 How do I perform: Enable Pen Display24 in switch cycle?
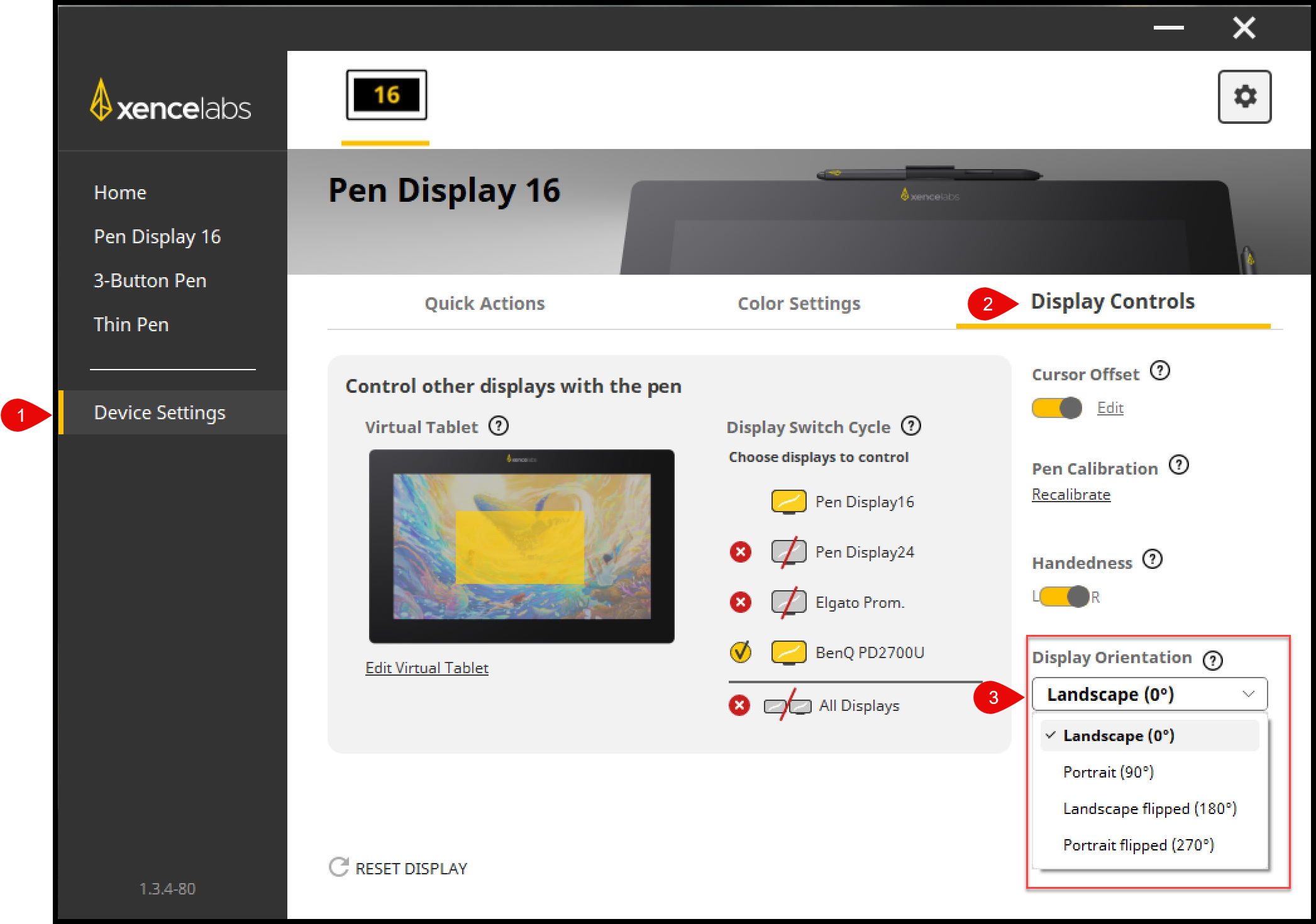(x=741, y=552)
